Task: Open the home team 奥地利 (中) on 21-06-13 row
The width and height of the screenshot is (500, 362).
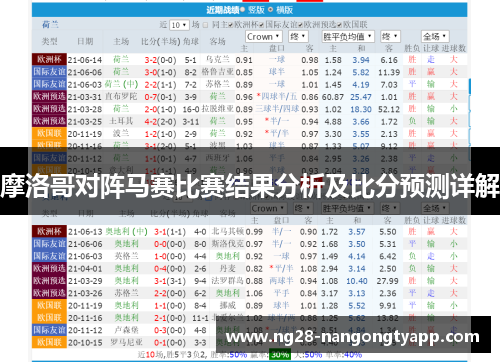Action: tap(127, 232)
